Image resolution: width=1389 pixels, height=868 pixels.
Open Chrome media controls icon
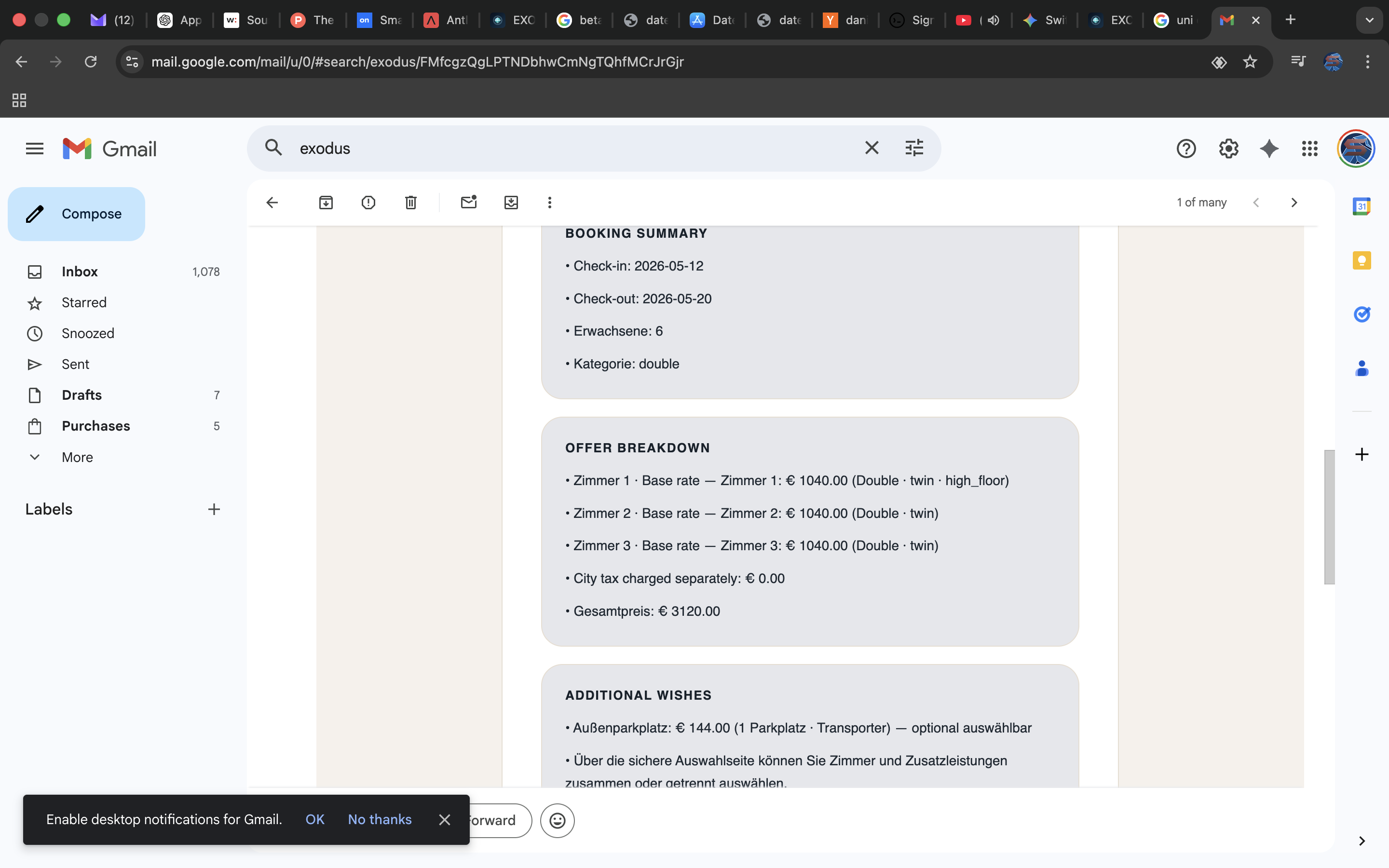point(1298,61)
